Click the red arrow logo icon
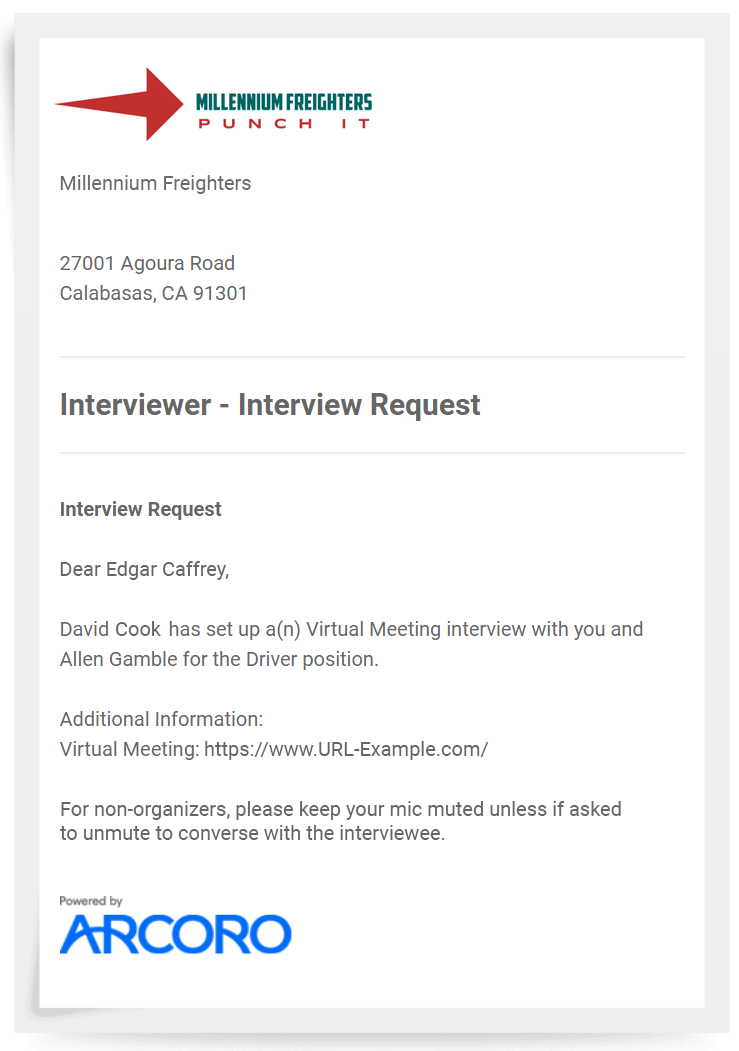739x1051 pixels. pos(118,104)
